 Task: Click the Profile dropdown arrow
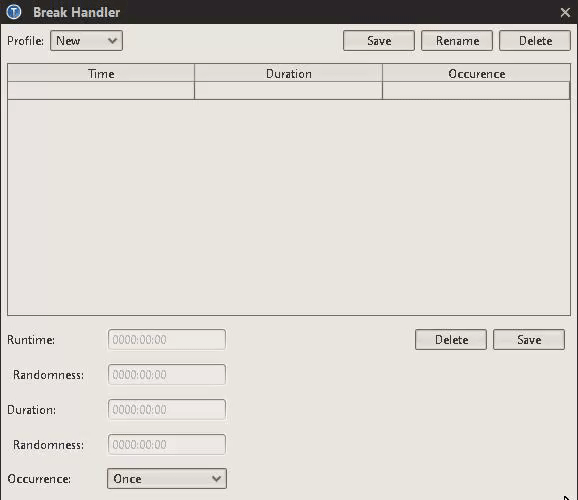(x=112, y=41)
